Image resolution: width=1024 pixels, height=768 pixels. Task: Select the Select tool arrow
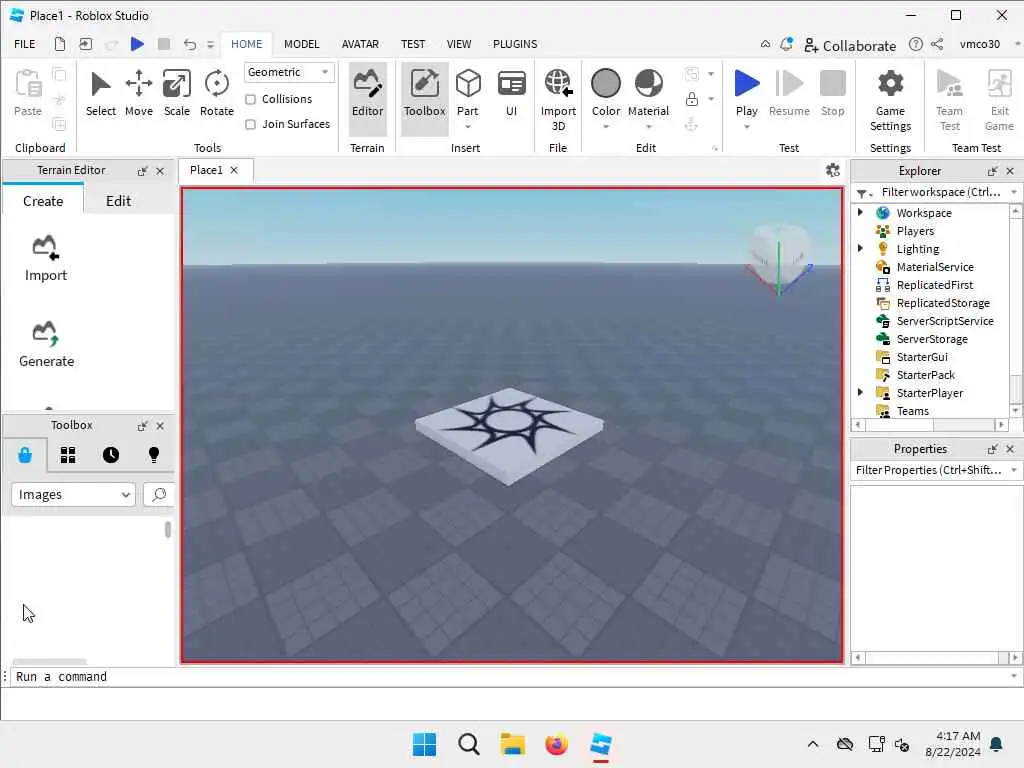[x=101, y=93]
